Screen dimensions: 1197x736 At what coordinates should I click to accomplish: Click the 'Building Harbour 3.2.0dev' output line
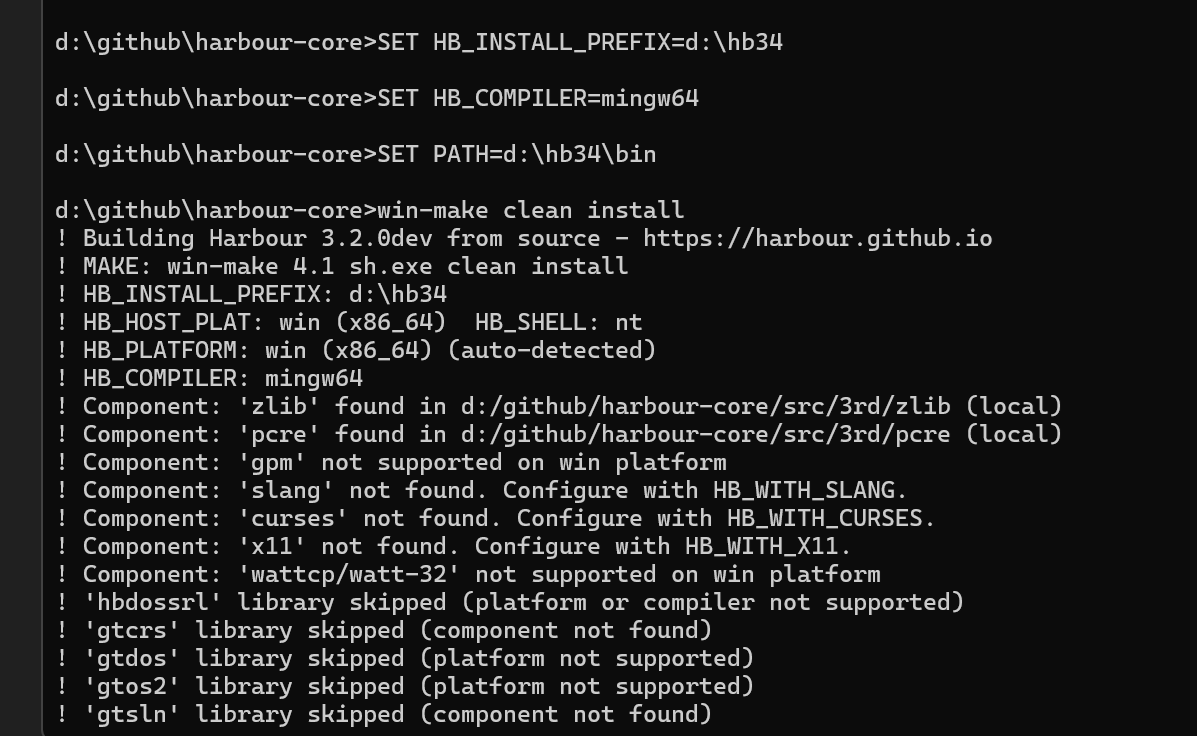tap(264, 238)
